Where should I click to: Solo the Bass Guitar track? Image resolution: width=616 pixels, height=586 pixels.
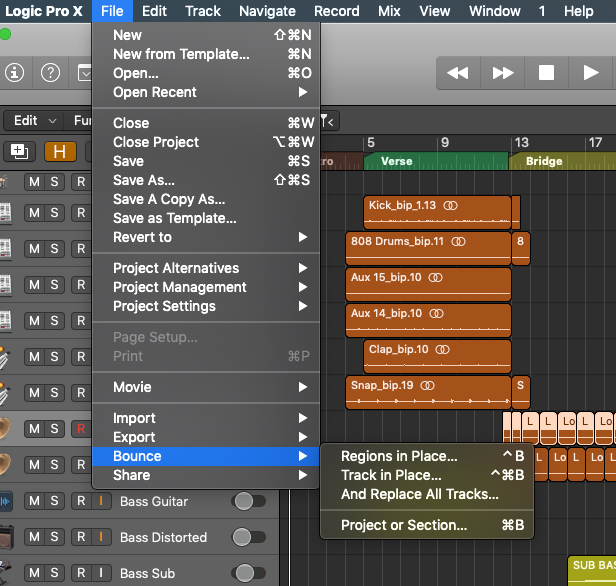pos(54,501)
